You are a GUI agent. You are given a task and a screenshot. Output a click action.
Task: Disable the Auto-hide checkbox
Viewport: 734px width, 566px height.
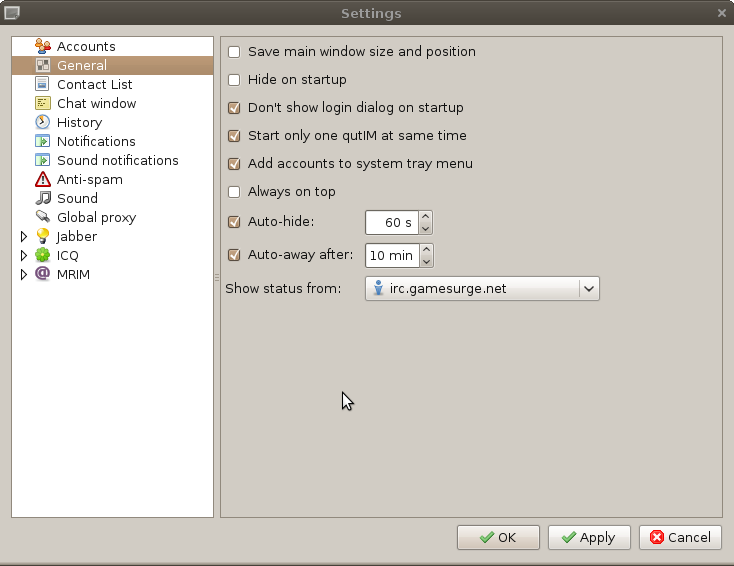pos(234,222)
